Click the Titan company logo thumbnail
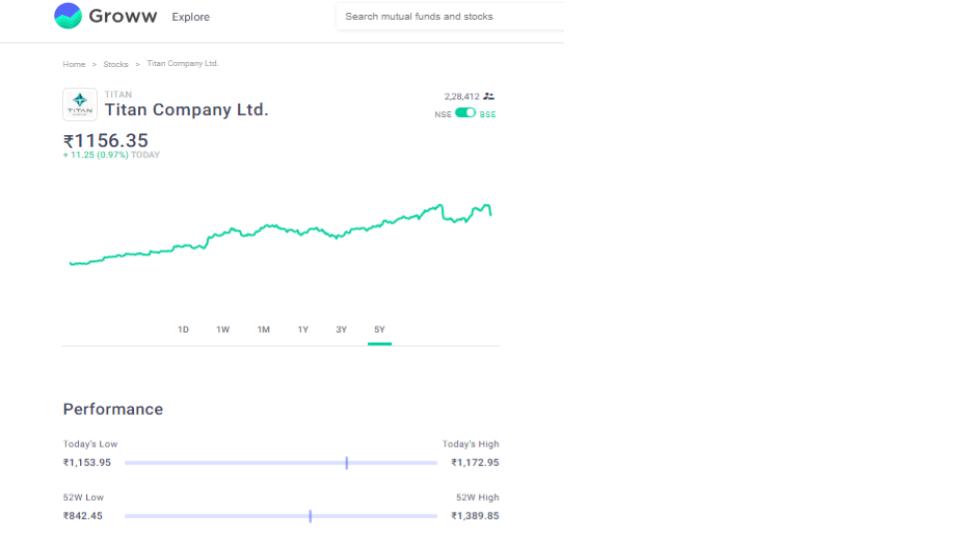 click(80, 105)
